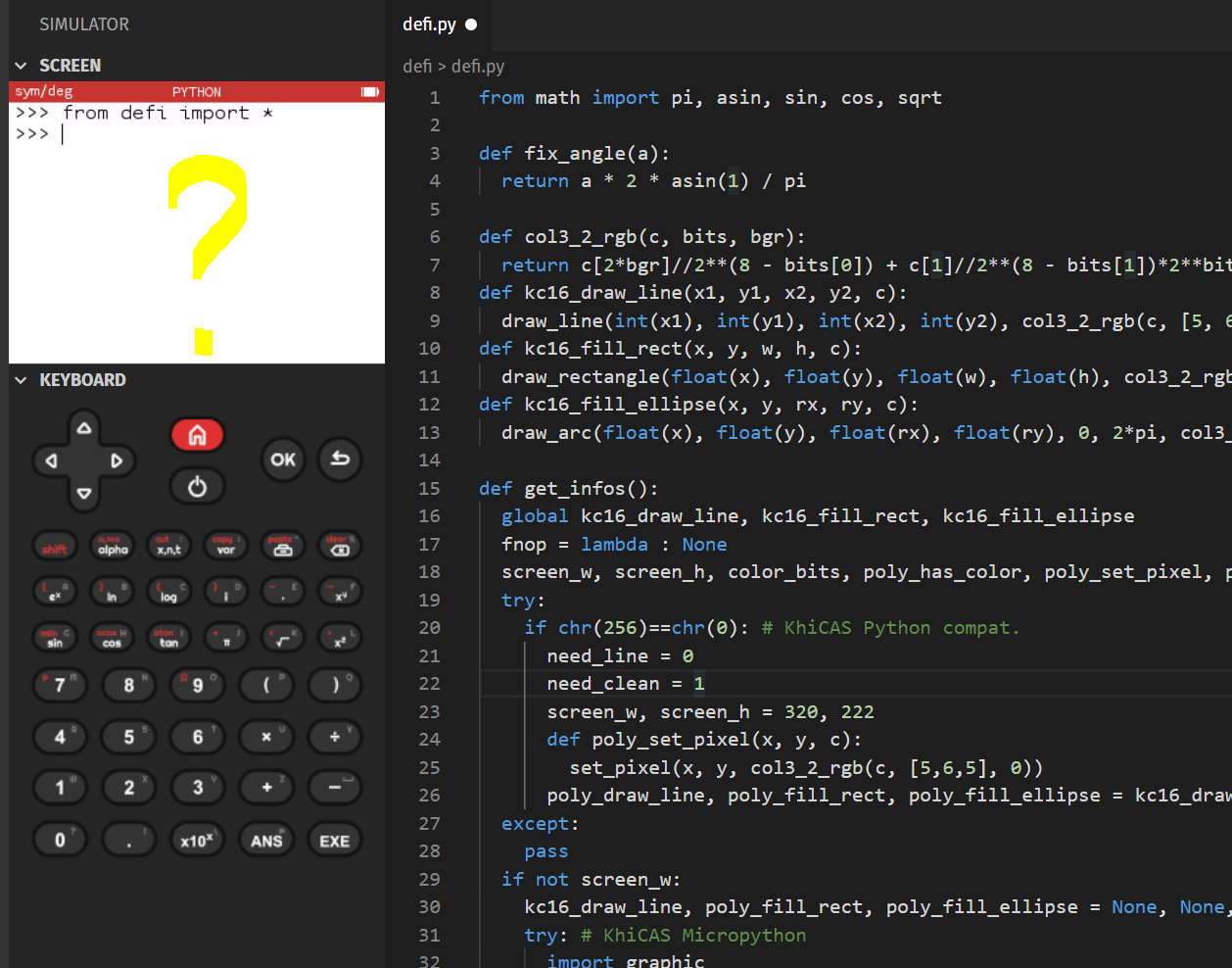Click the 'defi' folder breadcrumb
The image size is (1232, 968).
pos(417,67)
